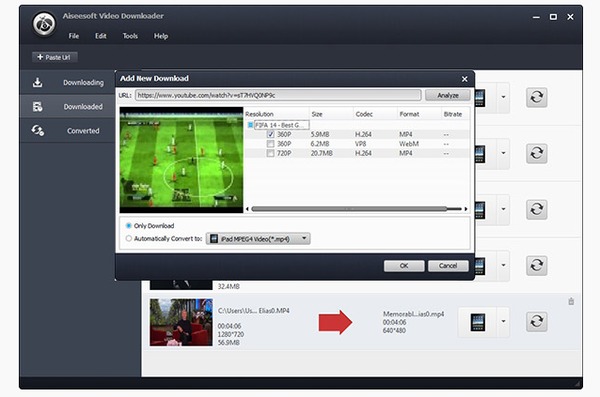Click the Downloaded list icon in sidebar

[38, 106]
